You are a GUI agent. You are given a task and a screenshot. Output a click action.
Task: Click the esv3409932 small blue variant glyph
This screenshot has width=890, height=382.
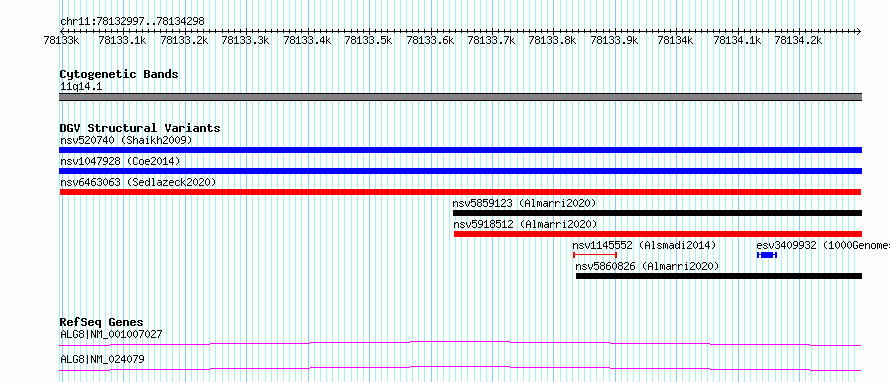[x=767, y=255]
